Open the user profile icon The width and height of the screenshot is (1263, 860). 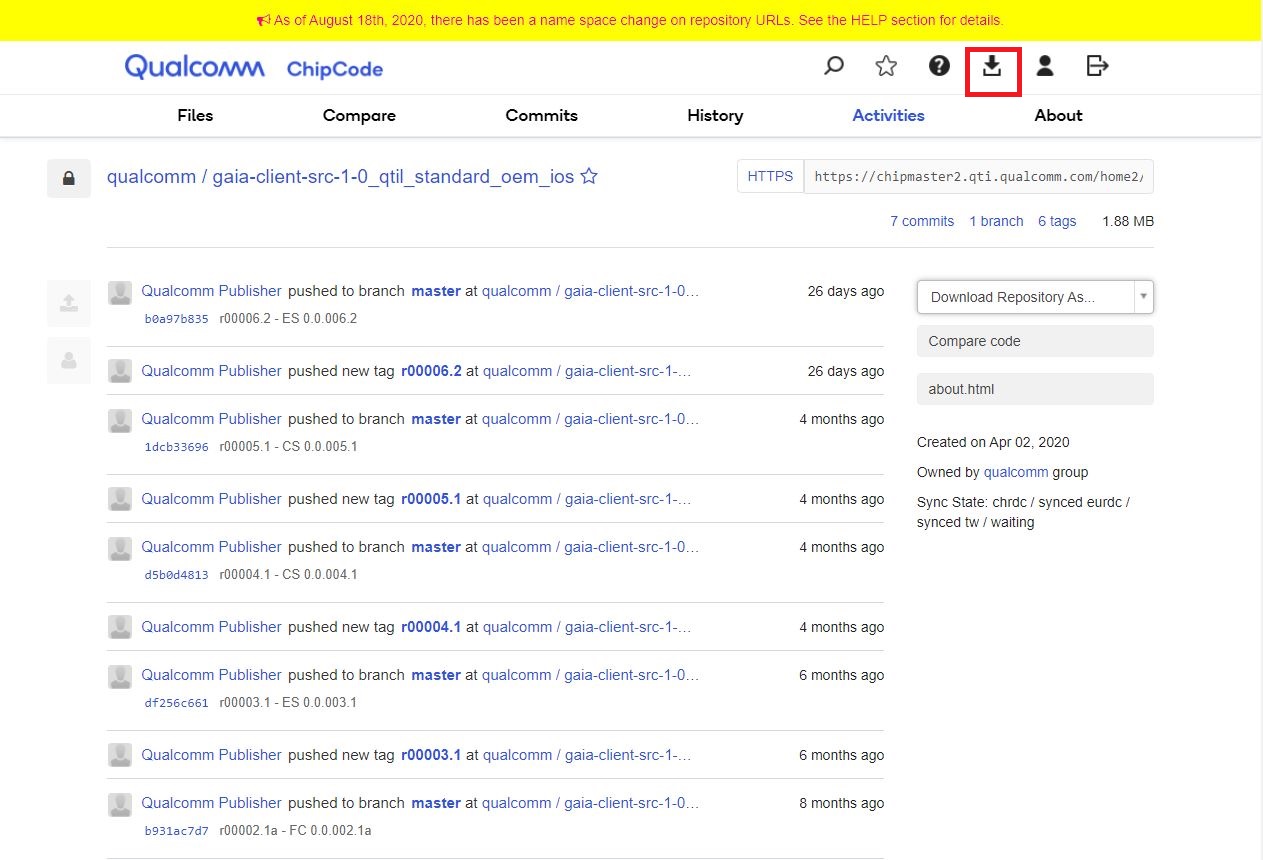coord(1045,66)
